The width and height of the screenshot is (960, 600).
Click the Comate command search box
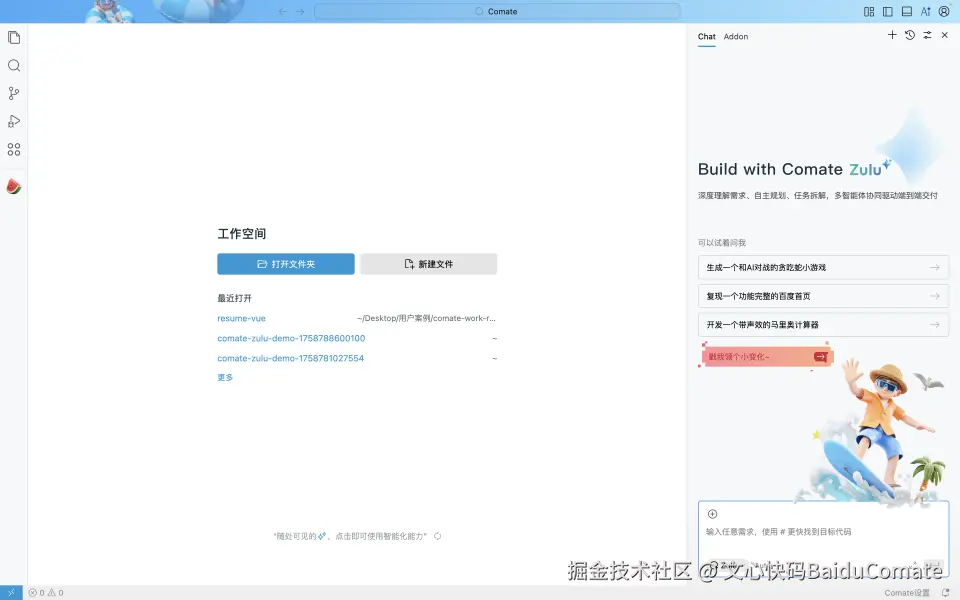click(497, 11)
